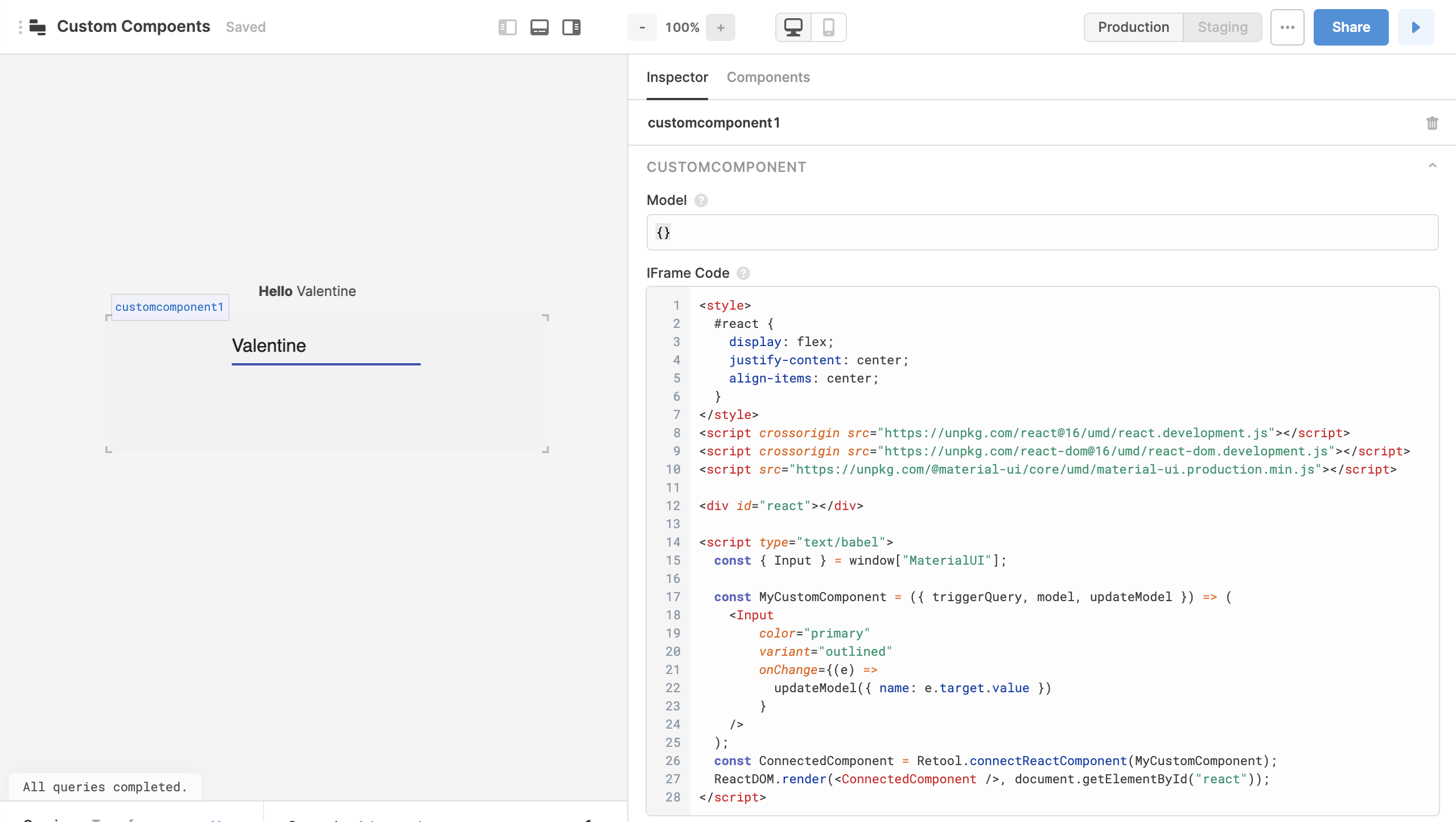1456x822 pixels.
Task: Click code line 22 updateModel call
Action: [912, 688]
